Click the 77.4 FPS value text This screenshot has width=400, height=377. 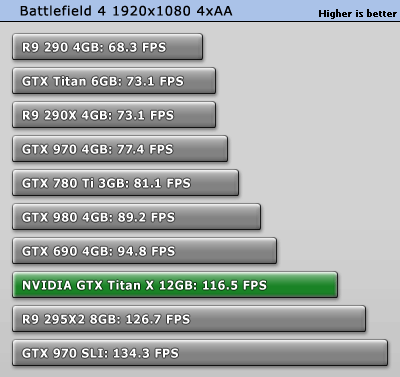145,149
